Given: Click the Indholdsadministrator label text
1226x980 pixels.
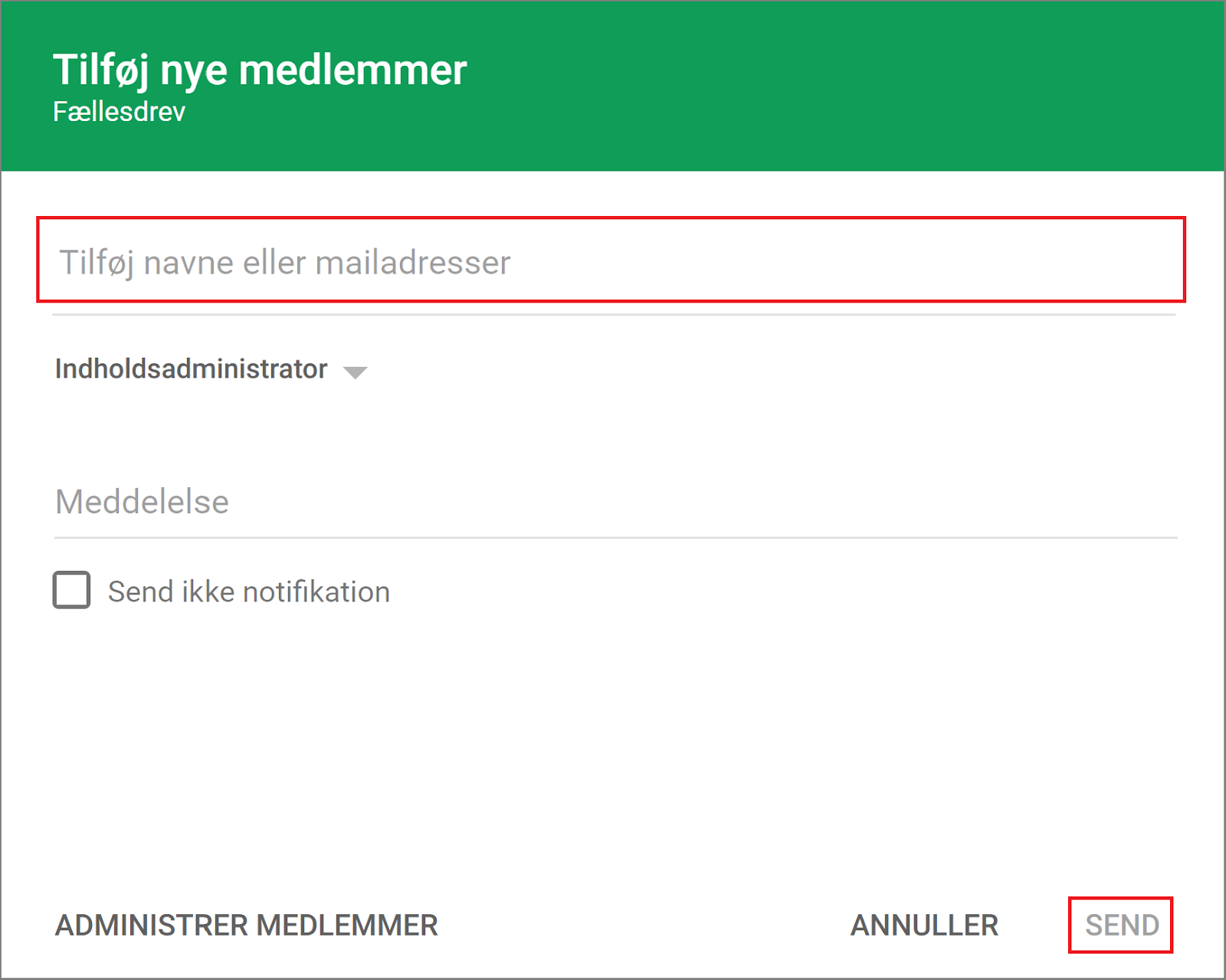Looking at the screenshot, I should click(x=191, y=369).
